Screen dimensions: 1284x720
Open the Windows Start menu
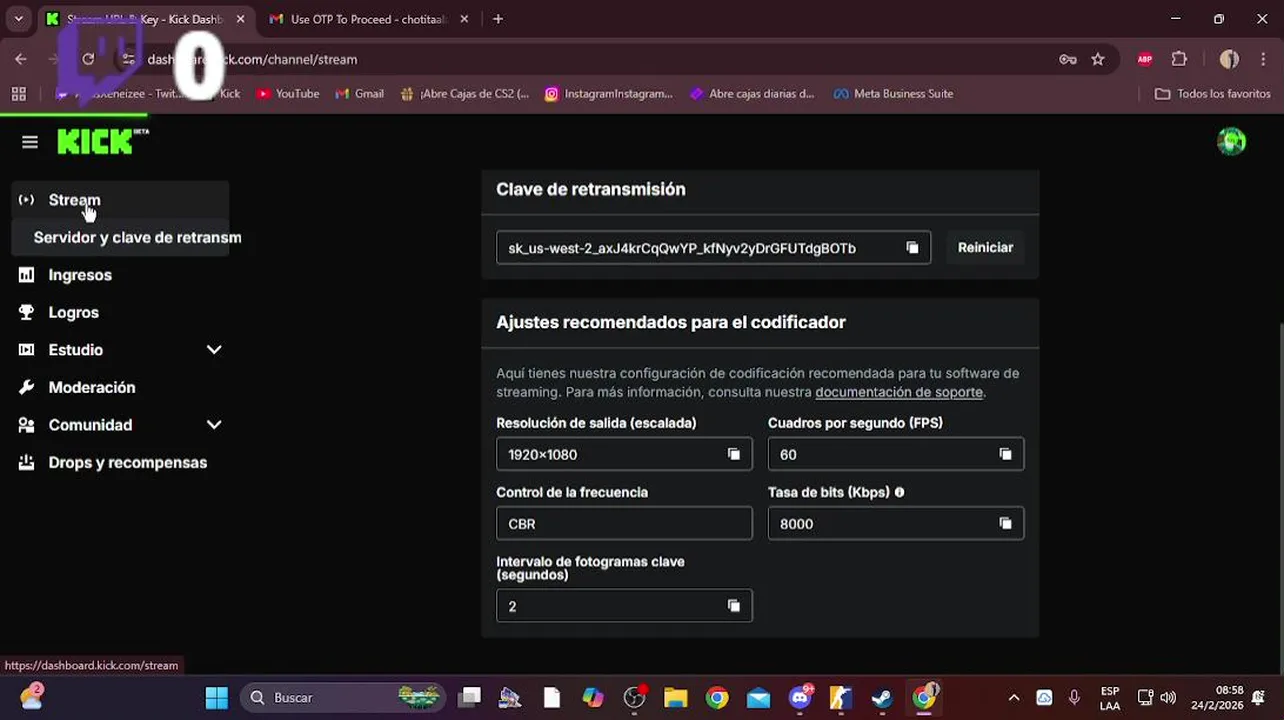216,697
